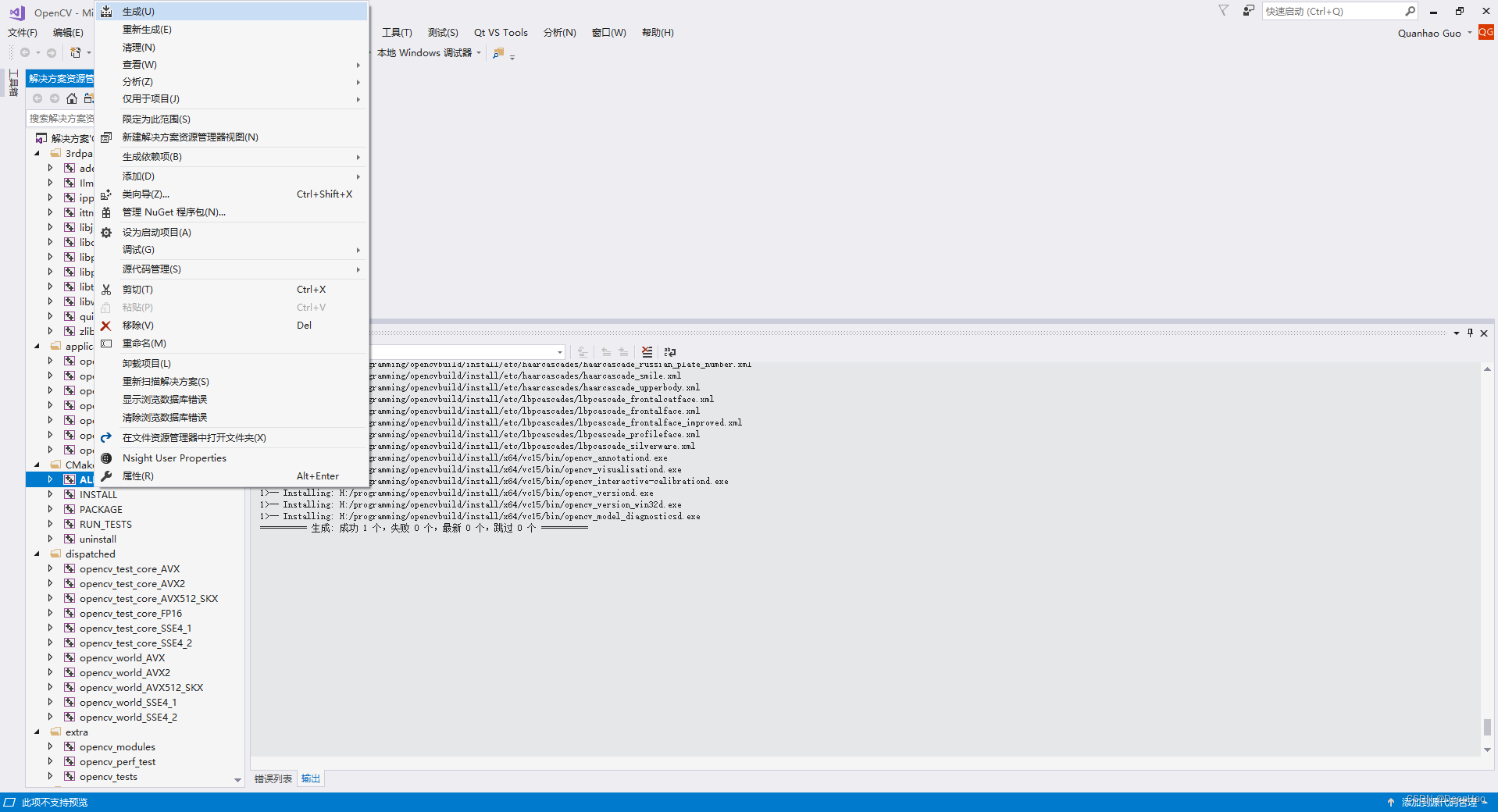Click the Find in Files toolbar icon
The image size is (1498, 812).
pos(498,53)
